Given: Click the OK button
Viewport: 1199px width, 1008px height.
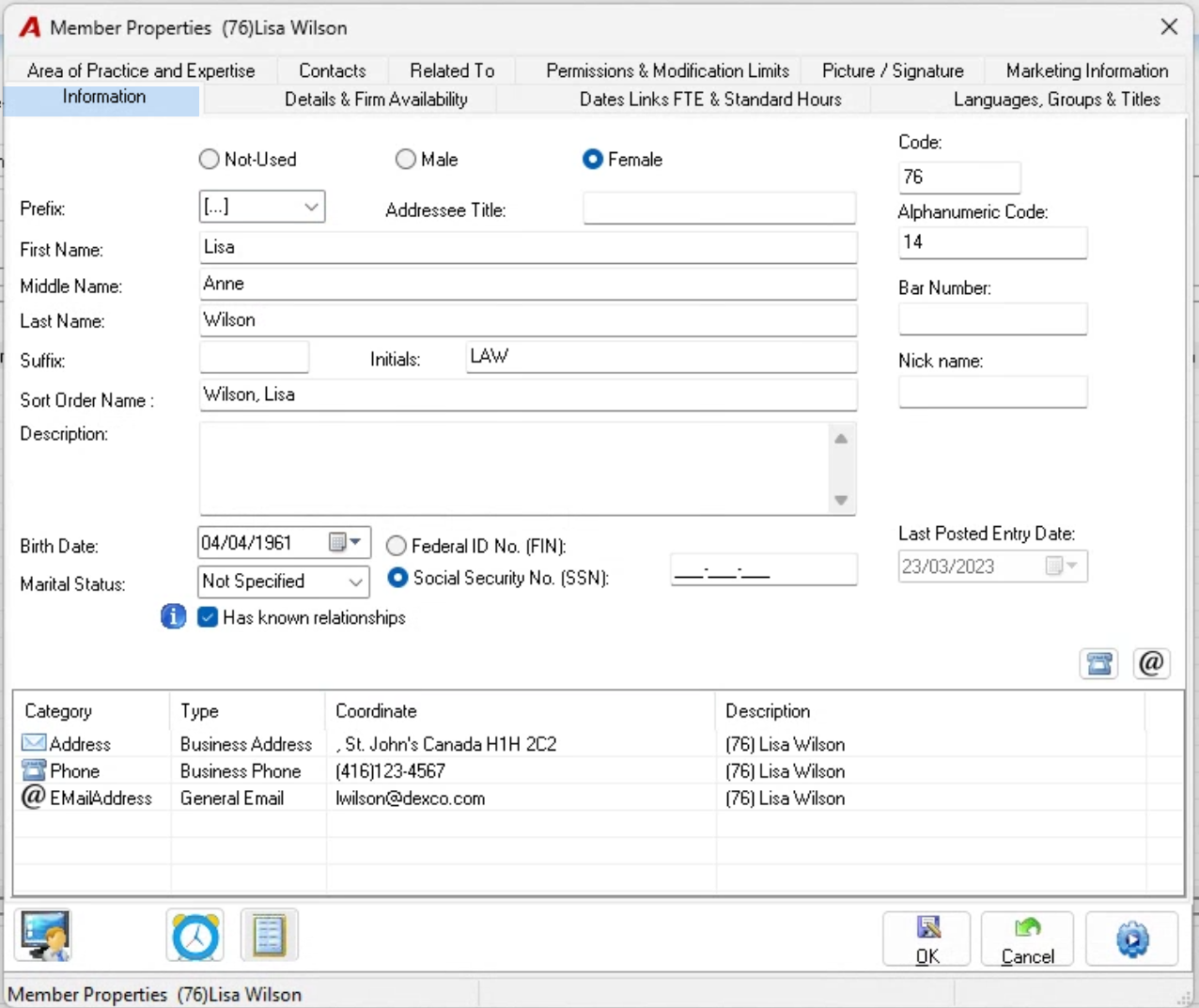Looking at the screenshot, I should pyautogui.click(x=927, y=938).
